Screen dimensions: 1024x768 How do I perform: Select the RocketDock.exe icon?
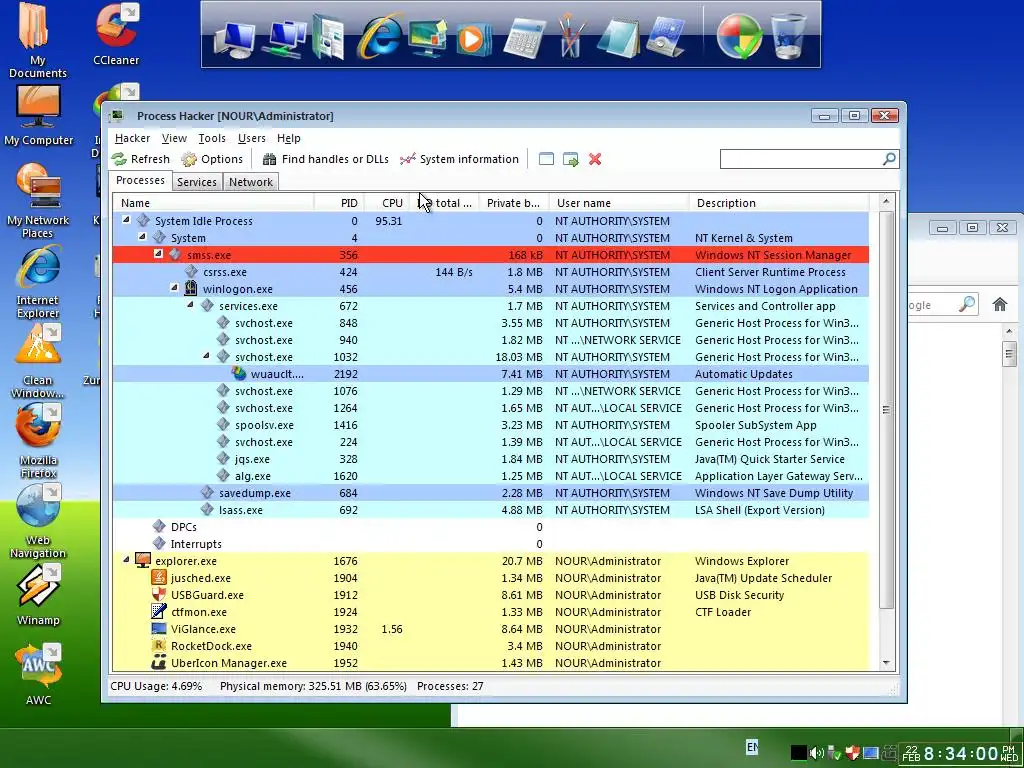click(x=159, y=645)
